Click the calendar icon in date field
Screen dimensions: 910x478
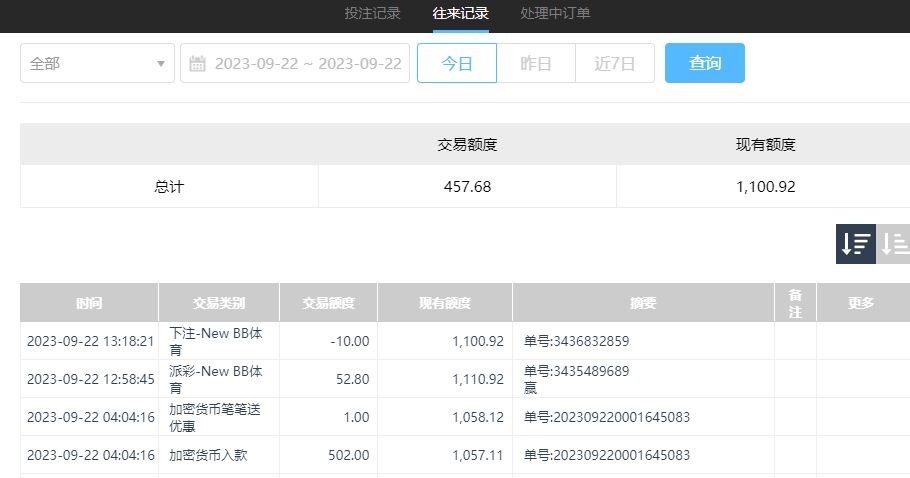[197, 64]
